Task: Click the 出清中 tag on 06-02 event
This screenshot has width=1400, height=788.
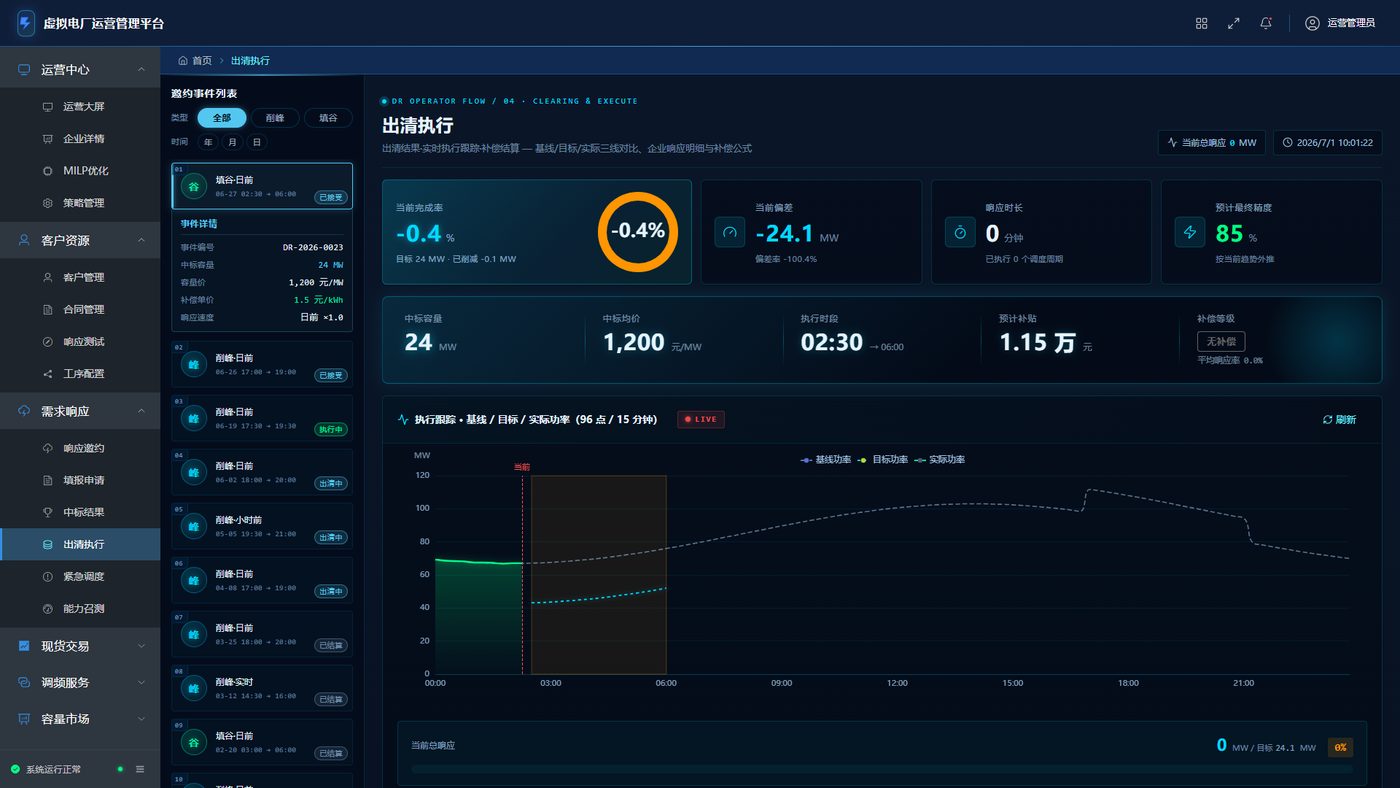Action: coord(331,483)
